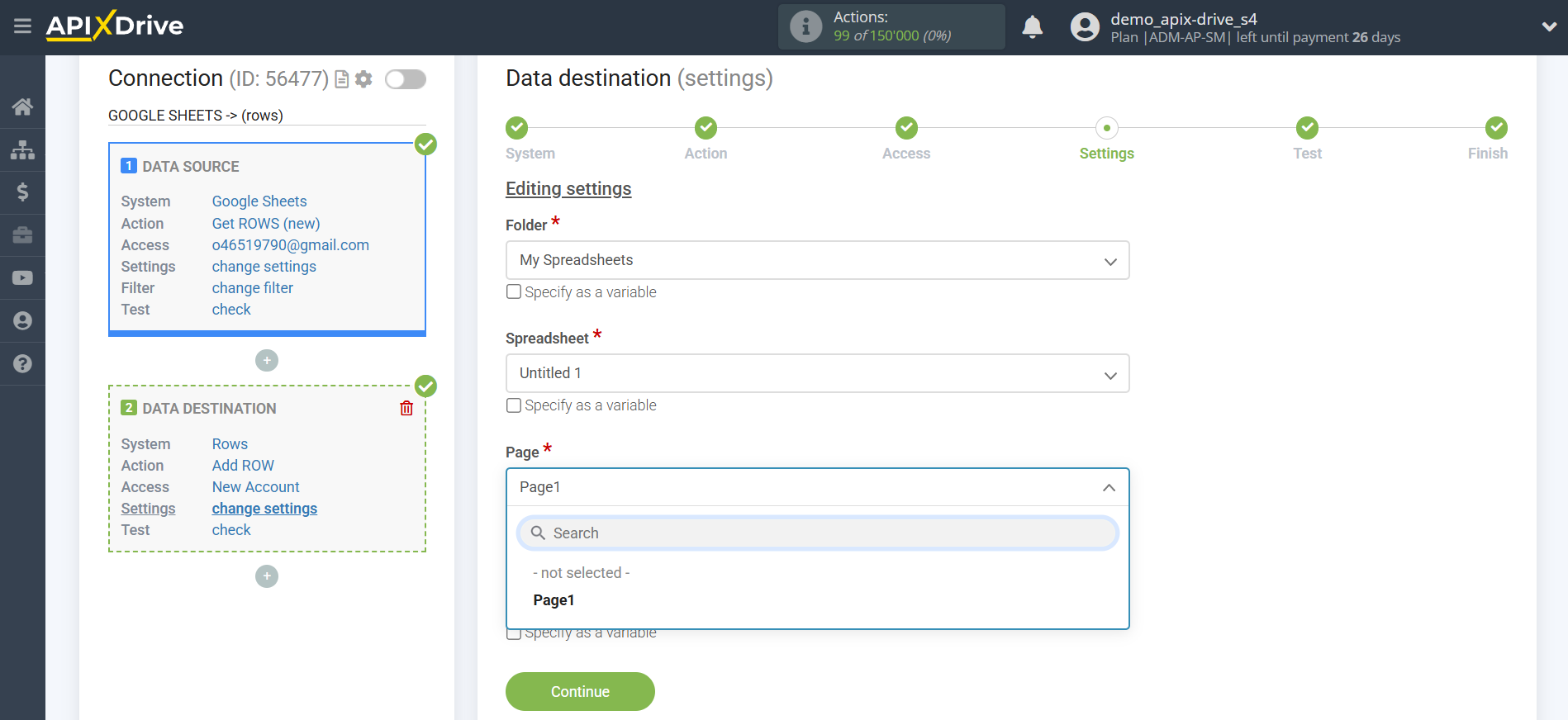Open the connections sitemap icon in sidebar
Viewport: 1568px width, 720px height.
[x=22, y=149]
